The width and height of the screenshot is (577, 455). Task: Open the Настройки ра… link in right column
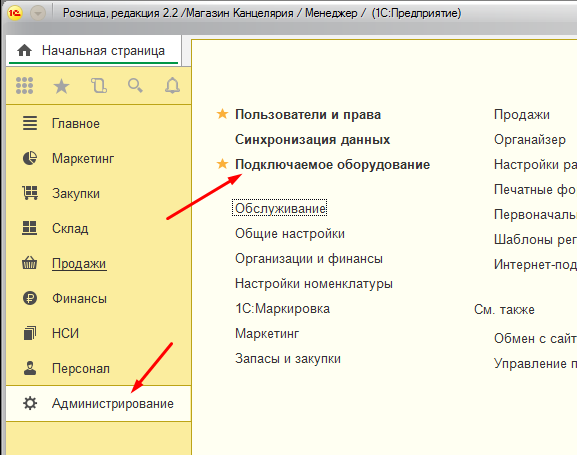click(535, 165)
